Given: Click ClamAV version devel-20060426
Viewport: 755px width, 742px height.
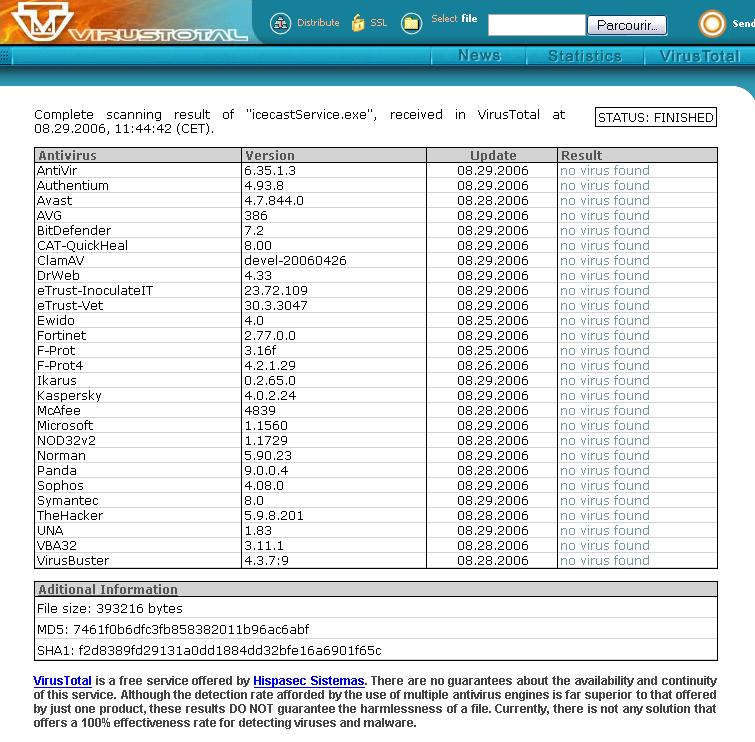Looking at the screenshot, I should tap(295, 260).
